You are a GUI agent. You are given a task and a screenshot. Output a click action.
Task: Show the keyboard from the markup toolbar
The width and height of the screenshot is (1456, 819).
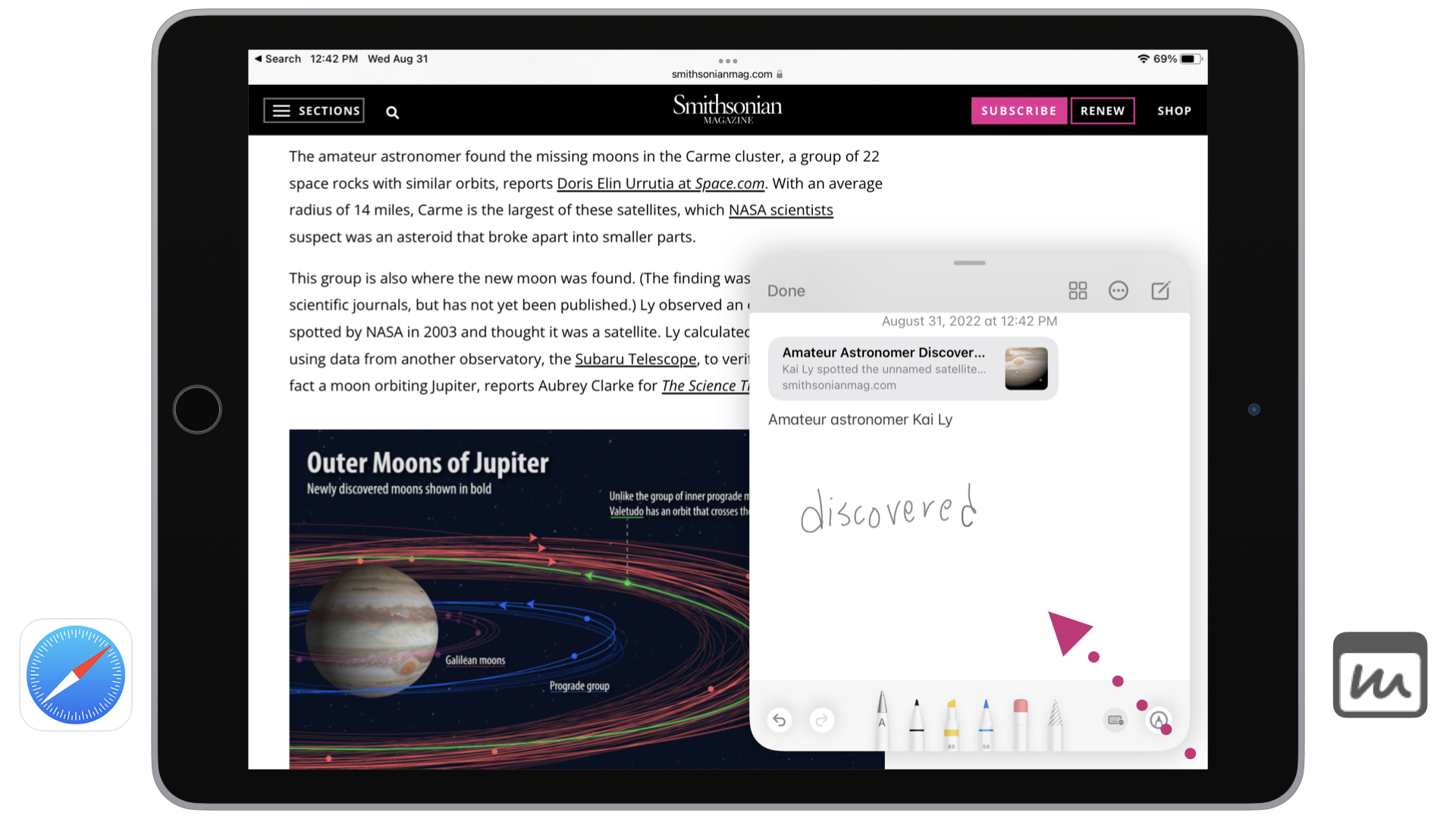(1116, 720)
